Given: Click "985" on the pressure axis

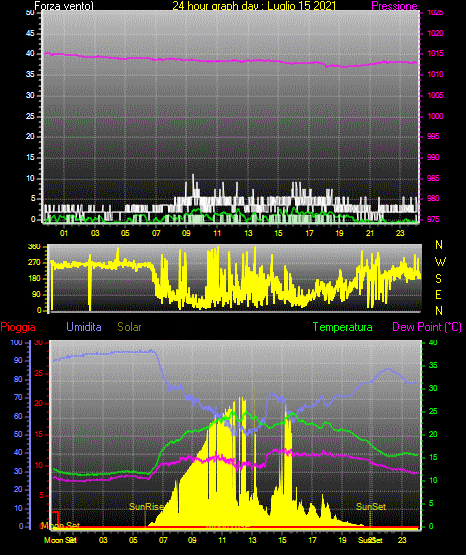Looking at the screenshot, I should (433, 178).
